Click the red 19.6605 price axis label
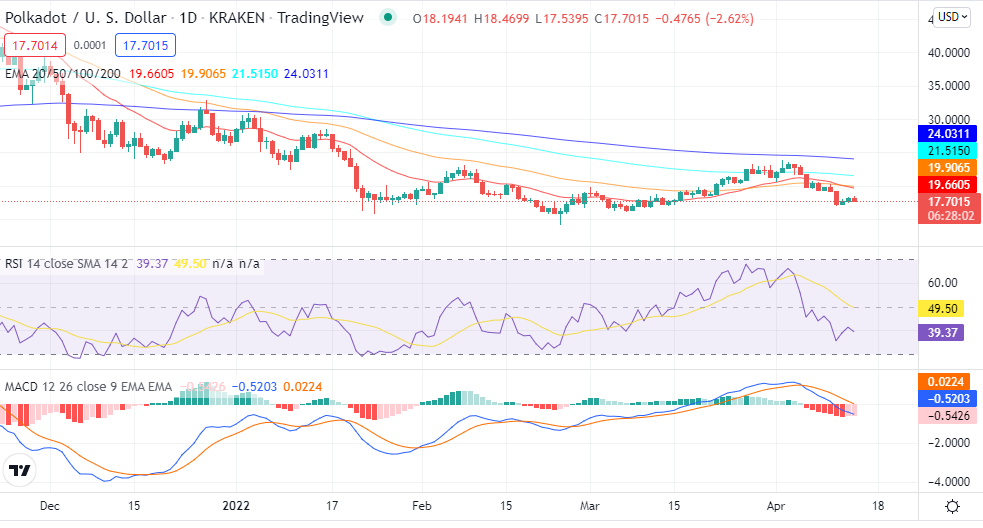Screen dimensions: 983x528 pyautogui.click(x=947, y=184)
